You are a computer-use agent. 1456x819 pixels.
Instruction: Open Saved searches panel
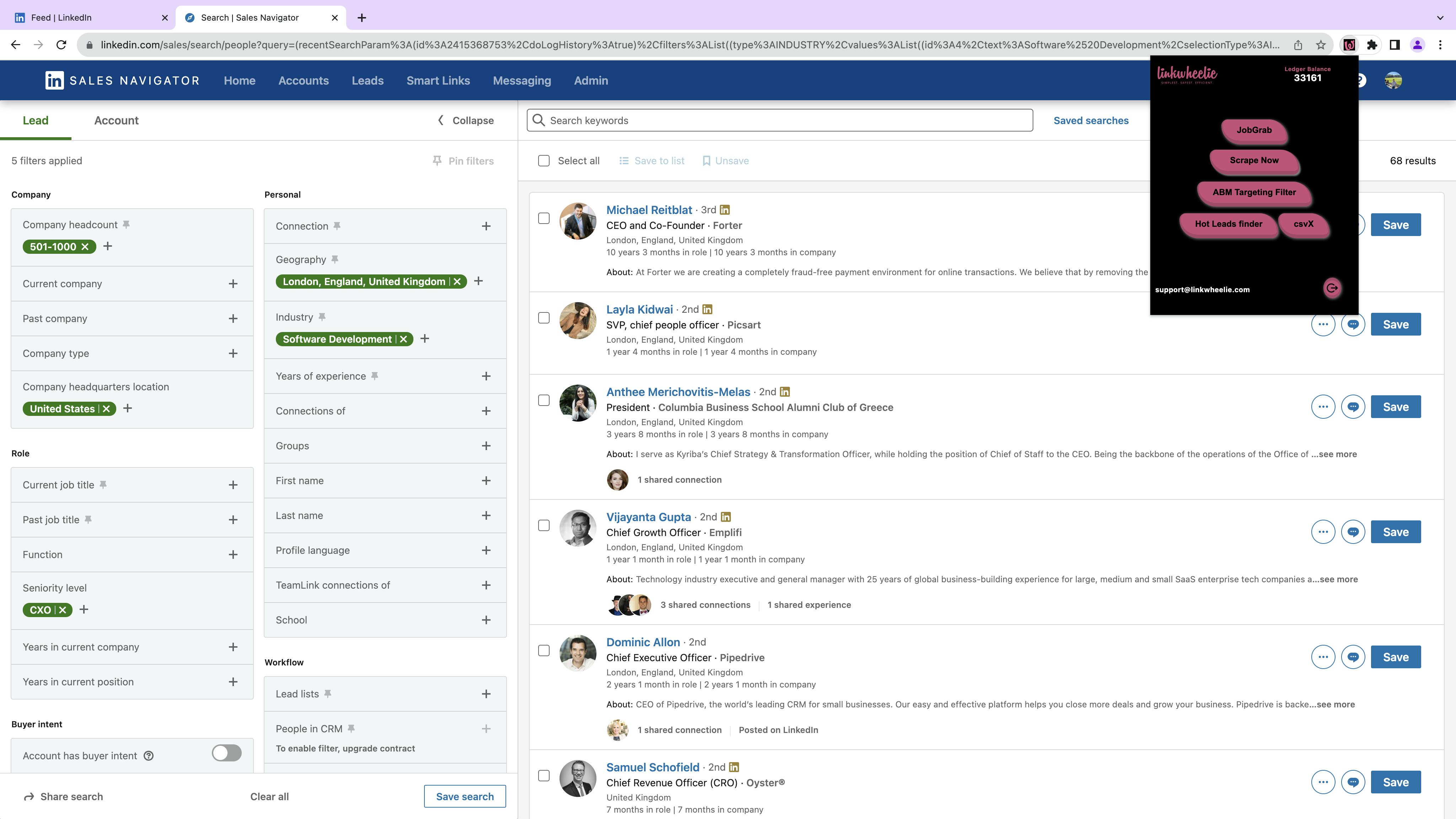pyautogui.click(x=1091, y=120)
